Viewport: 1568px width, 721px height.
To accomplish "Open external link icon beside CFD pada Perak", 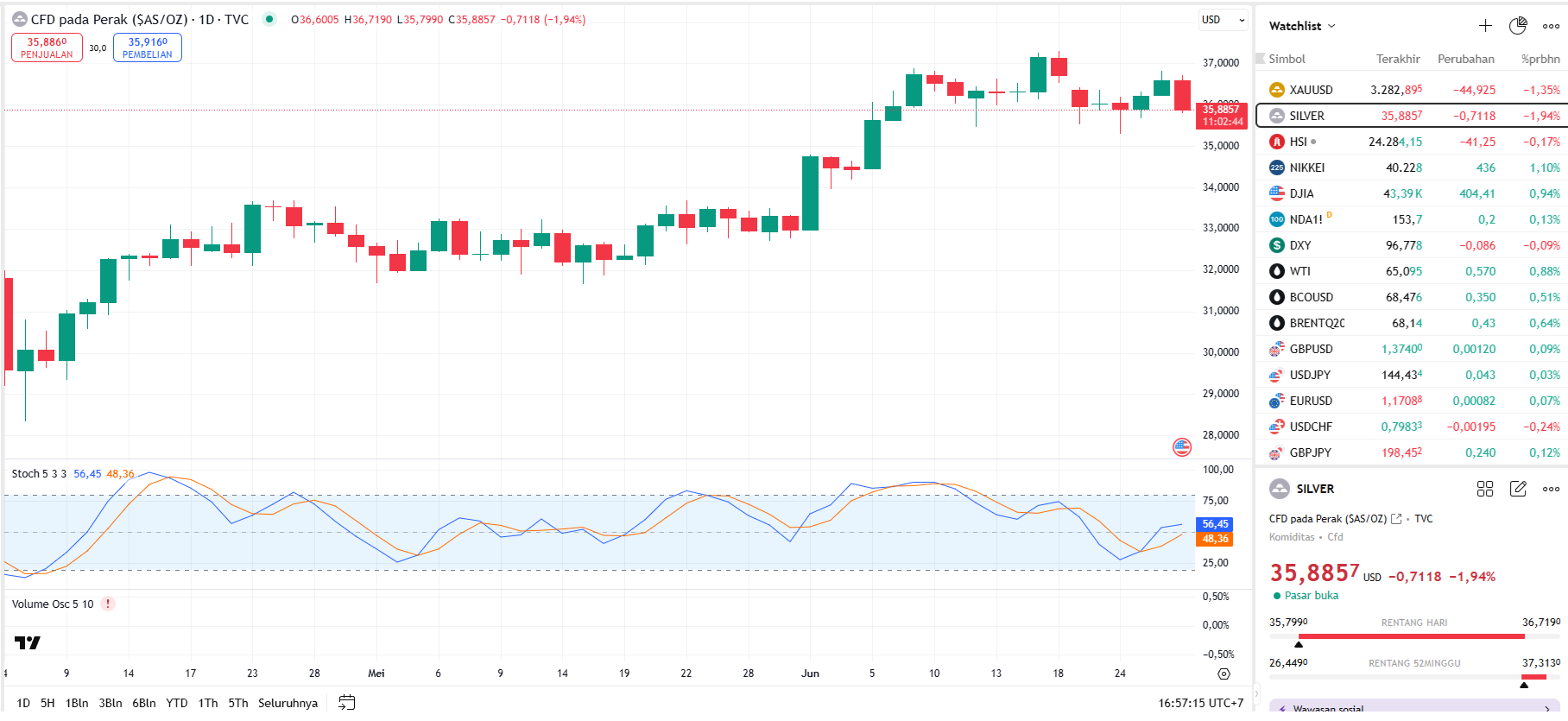I will click(x=1396, y=519).
